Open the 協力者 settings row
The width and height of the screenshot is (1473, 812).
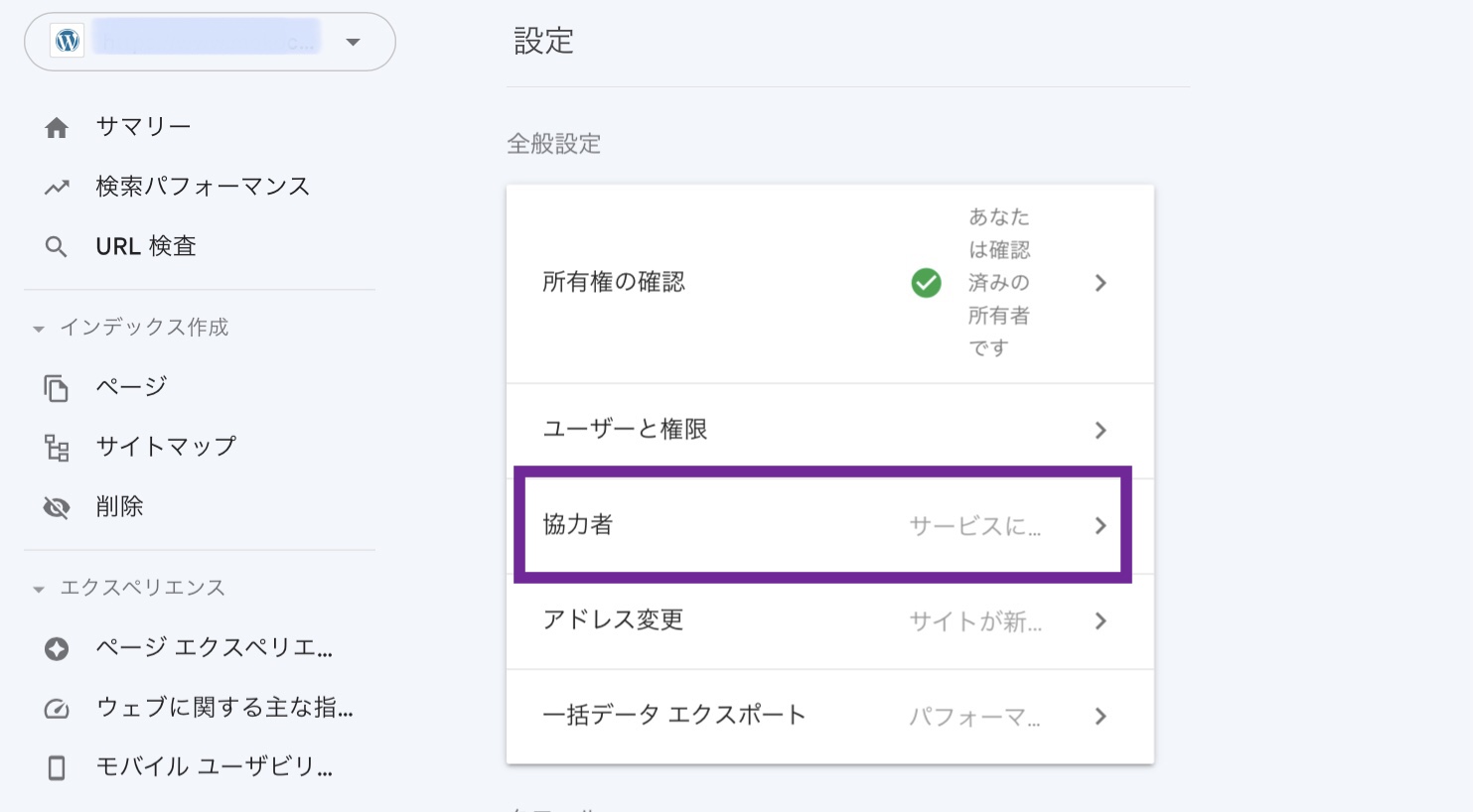point(822,525)
